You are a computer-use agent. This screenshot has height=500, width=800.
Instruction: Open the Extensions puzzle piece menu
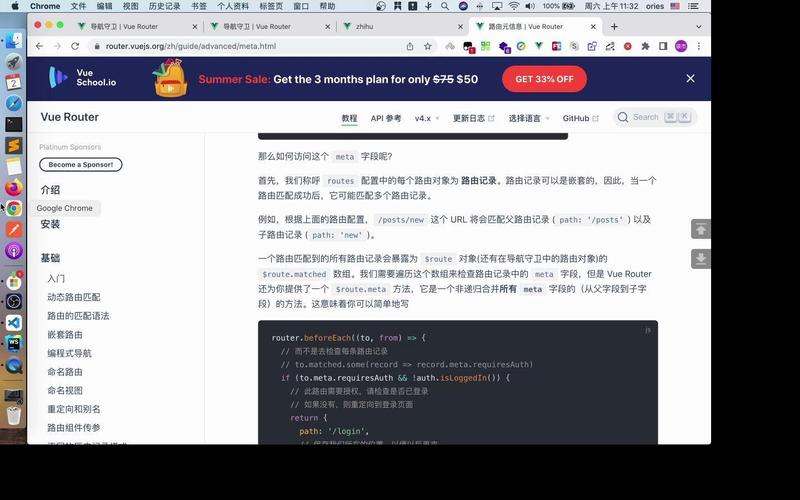point(645,46)
